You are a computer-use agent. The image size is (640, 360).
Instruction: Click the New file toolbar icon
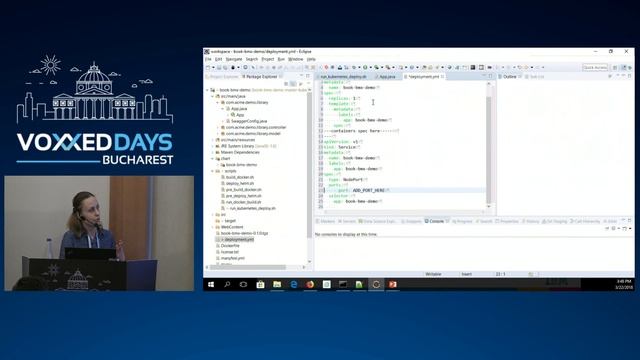[209, 67]
